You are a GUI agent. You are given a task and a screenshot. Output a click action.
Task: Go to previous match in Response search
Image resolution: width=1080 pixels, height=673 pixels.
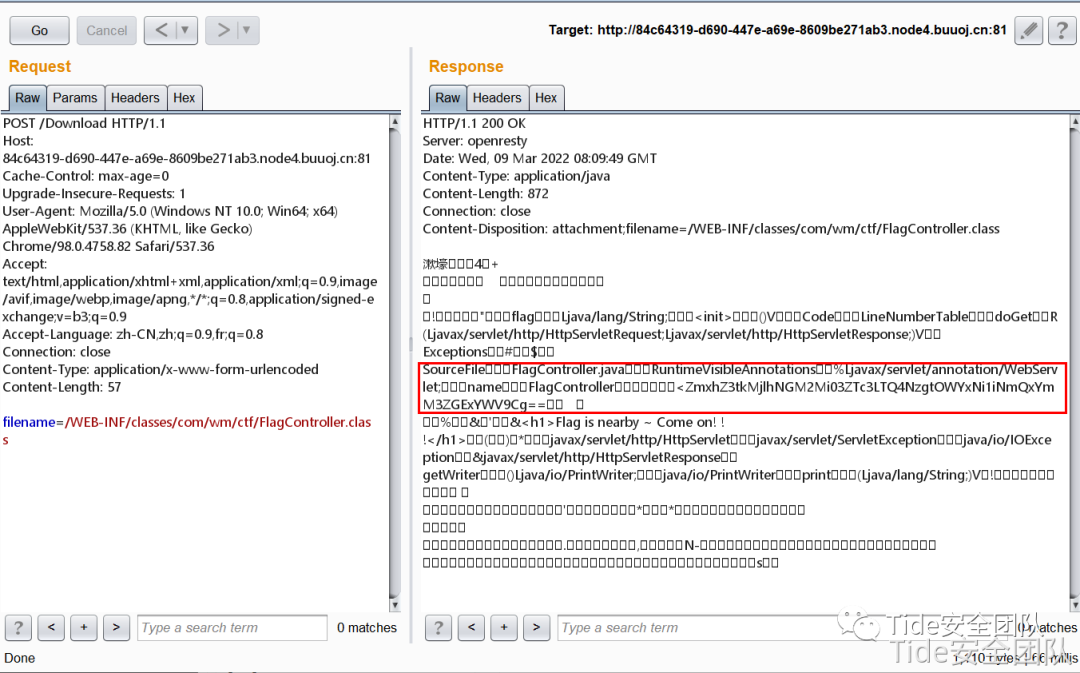[x=471, y=628]
